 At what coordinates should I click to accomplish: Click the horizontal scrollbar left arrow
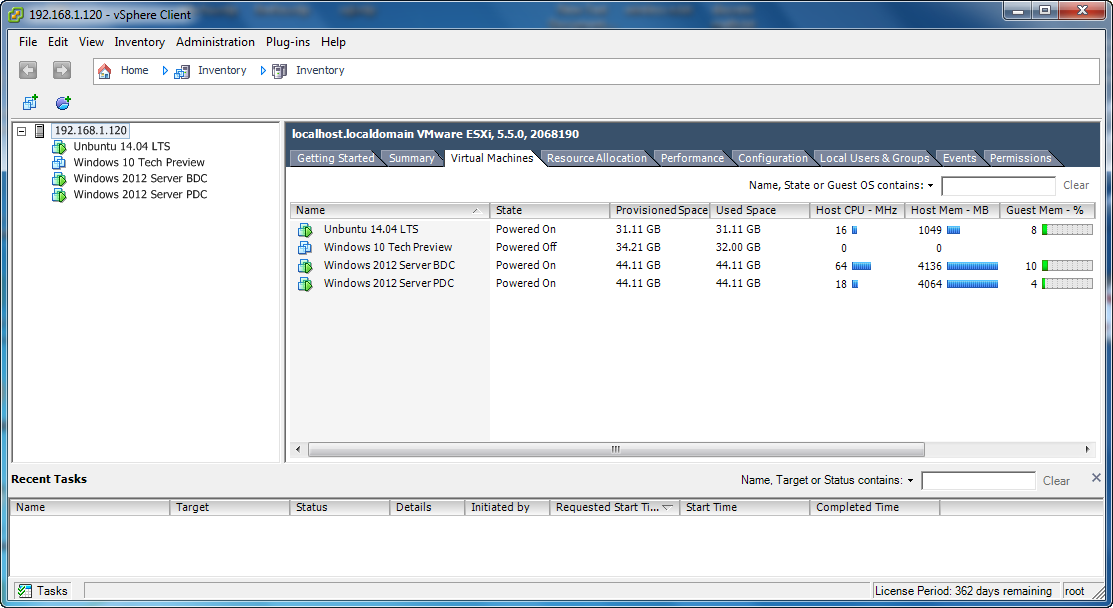click(298, 450)
